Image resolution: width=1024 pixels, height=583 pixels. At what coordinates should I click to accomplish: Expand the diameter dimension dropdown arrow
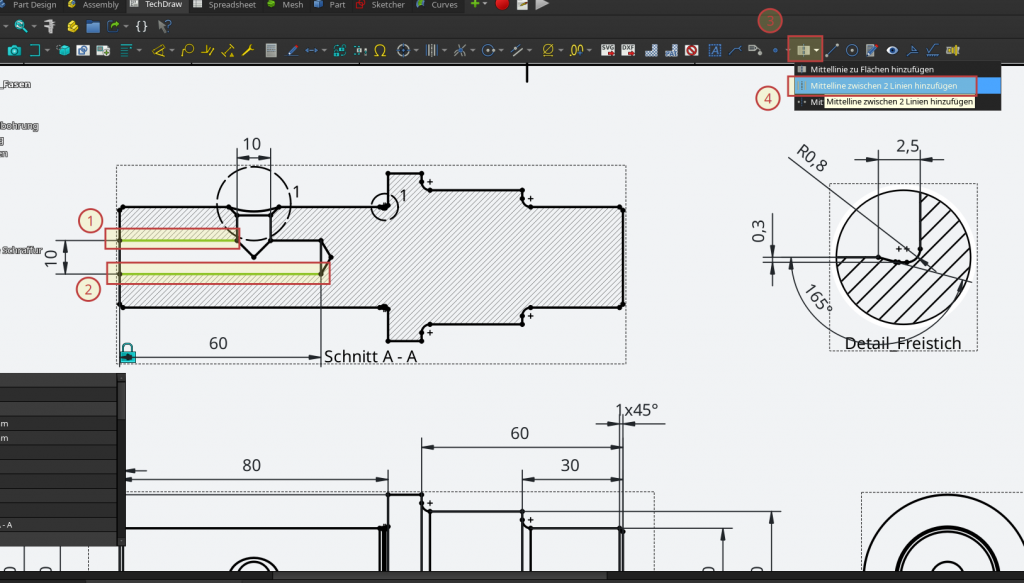(562, 50)
